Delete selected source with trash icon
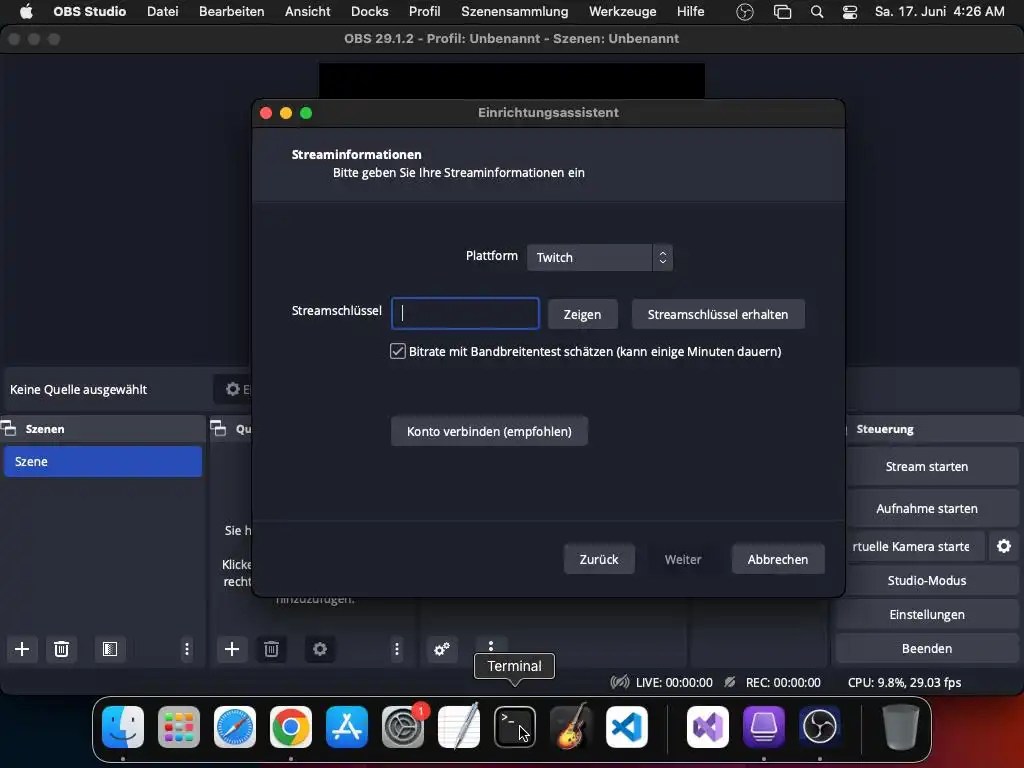Viewport: 1024px width, 768px height. (x=271, y=648)
